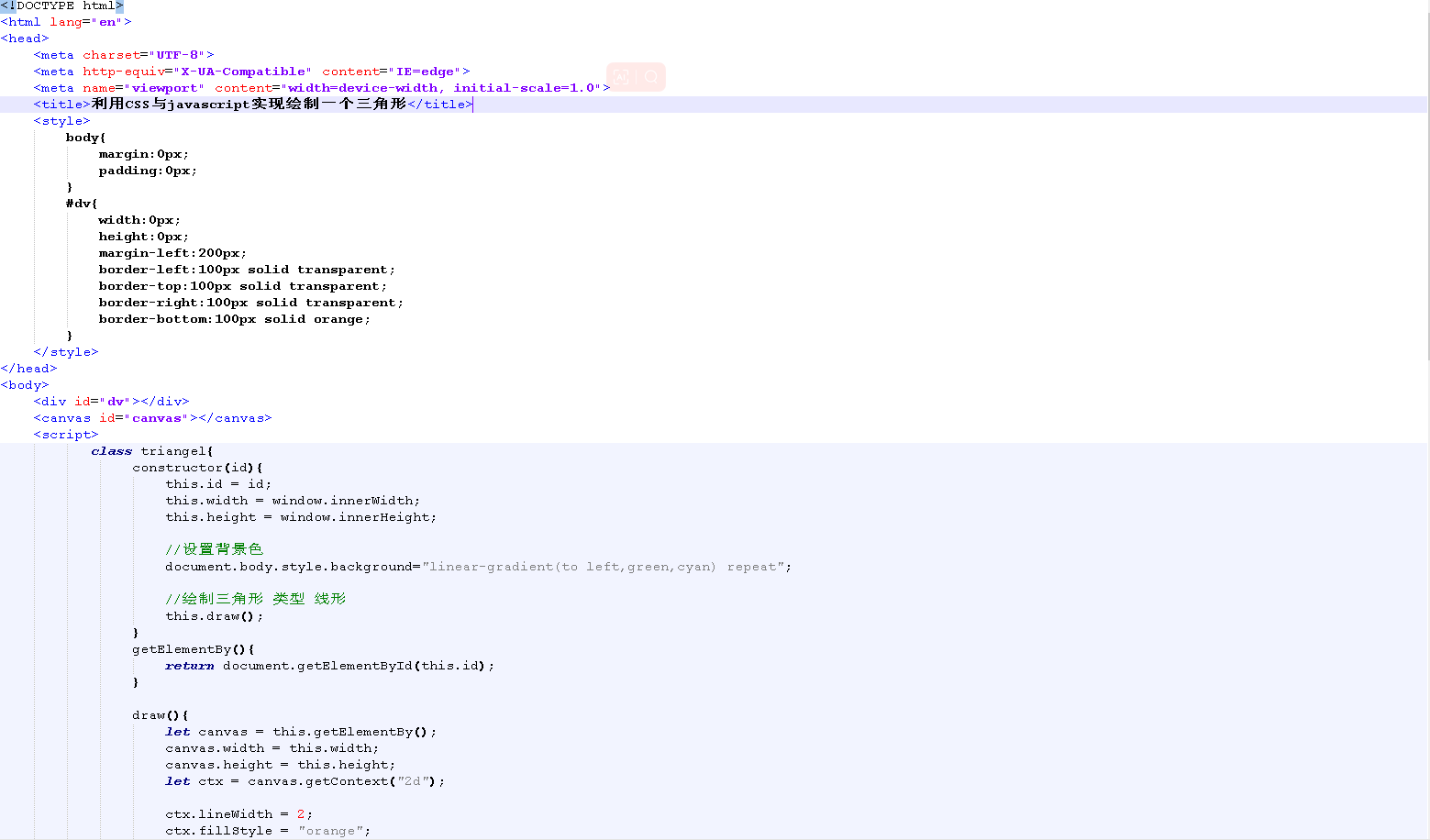Screen dimensions: 1430x840
Task: Click the AI recognition icon in floating overlay
Action: pos(622,77)
